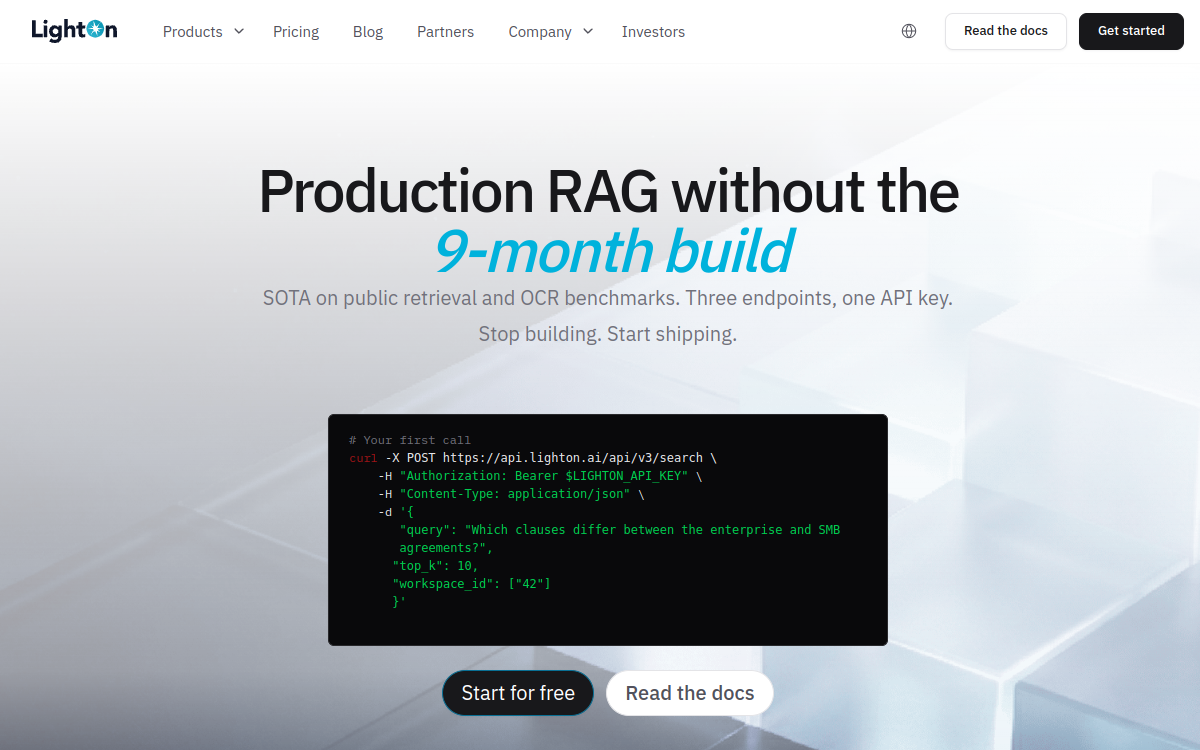
Task: Click the Start for free button
Action: (x=518, y=693)
